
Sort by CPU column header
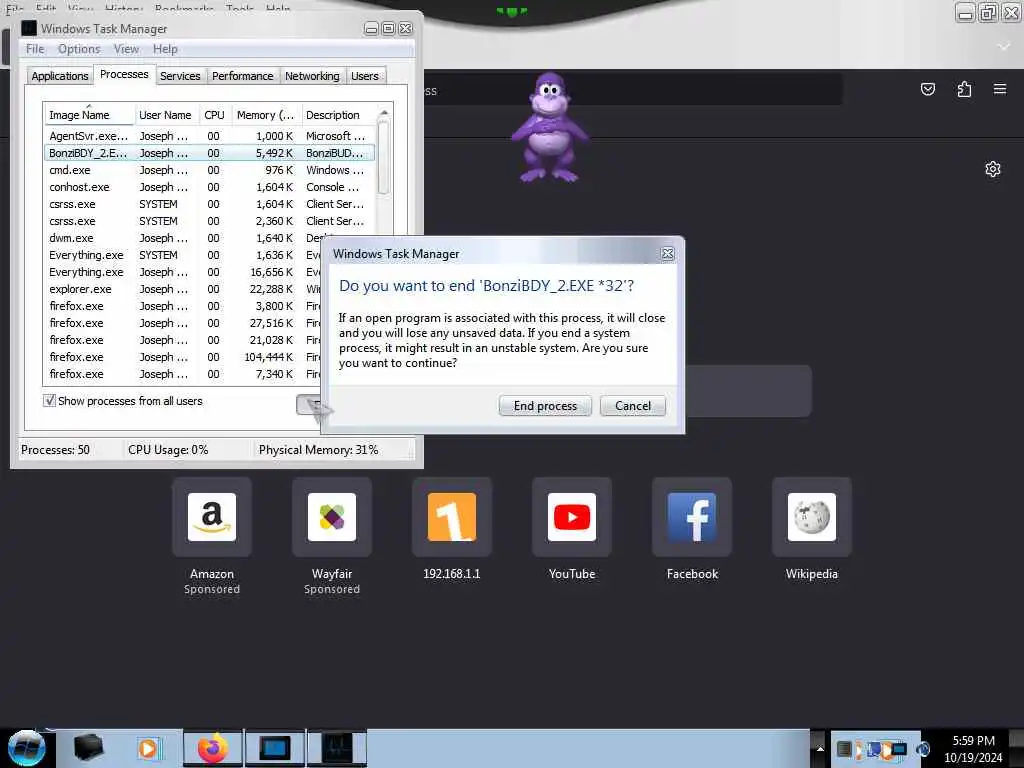click(x=214, y=115)
